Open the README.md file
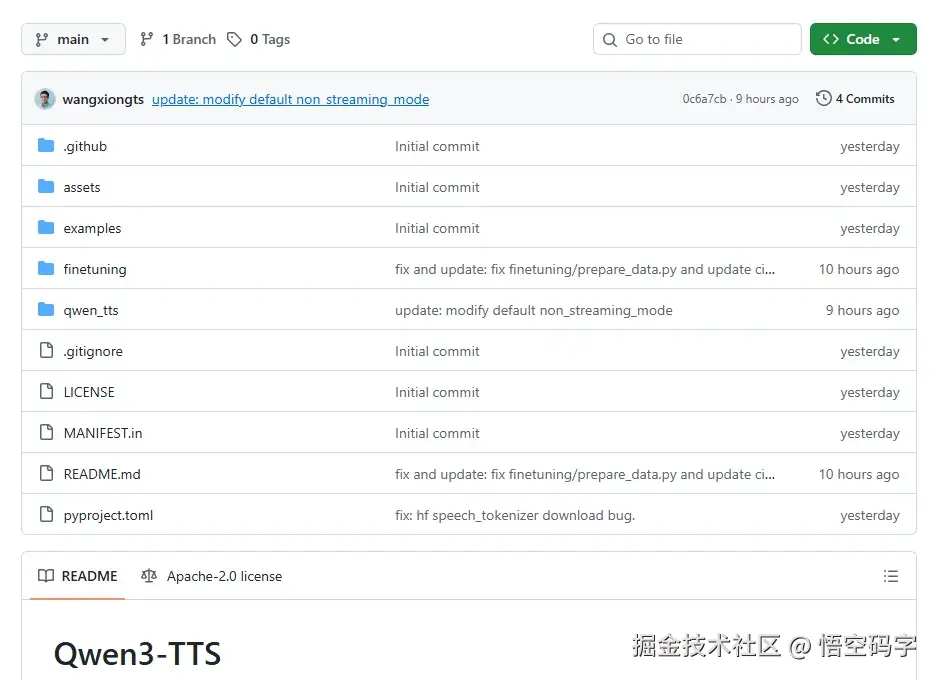The width and height of the screenshot is (938, 680). tap(102, 474)
